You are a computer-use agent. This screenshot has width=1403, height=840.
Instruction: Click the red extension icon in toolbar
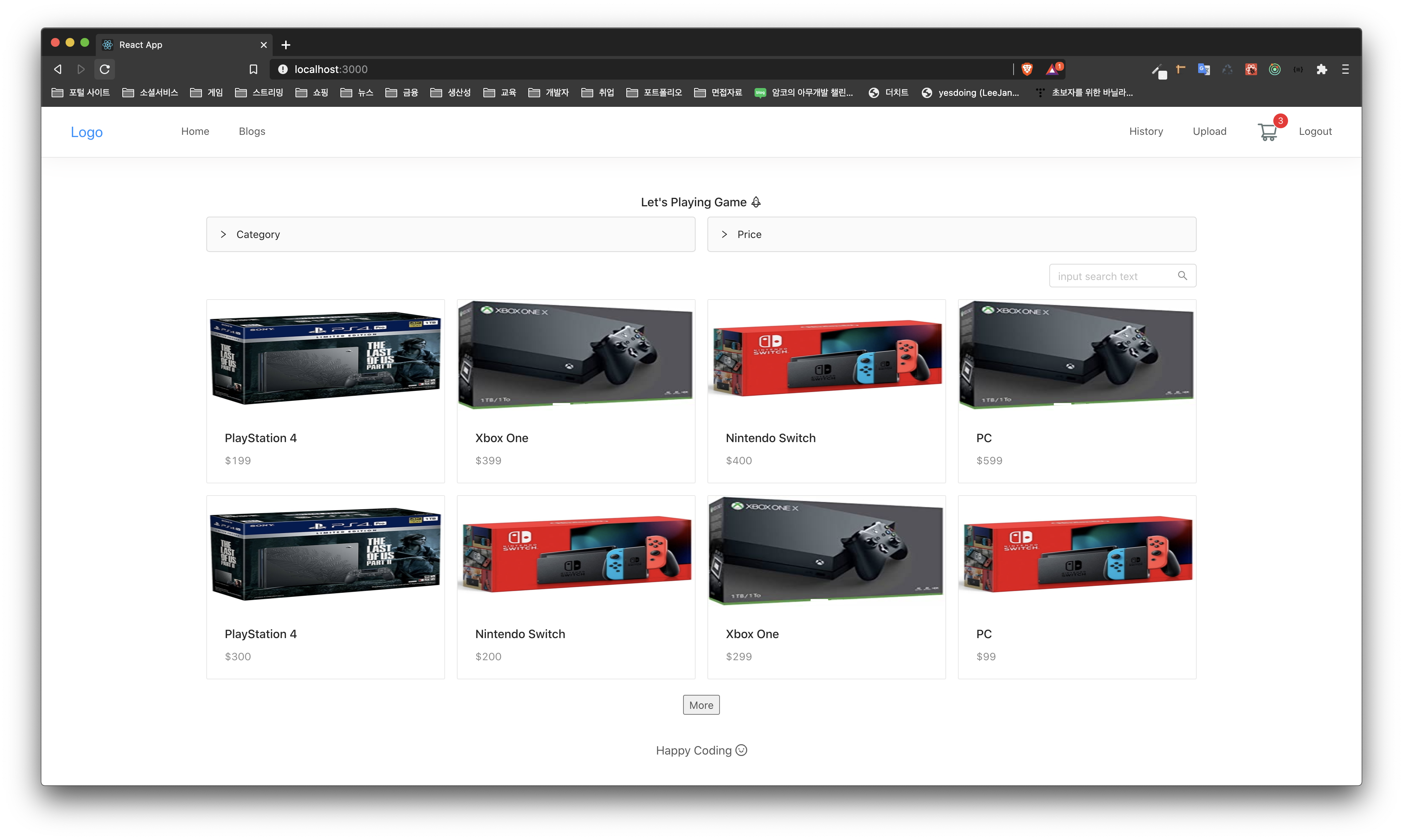click(1251, 69)
